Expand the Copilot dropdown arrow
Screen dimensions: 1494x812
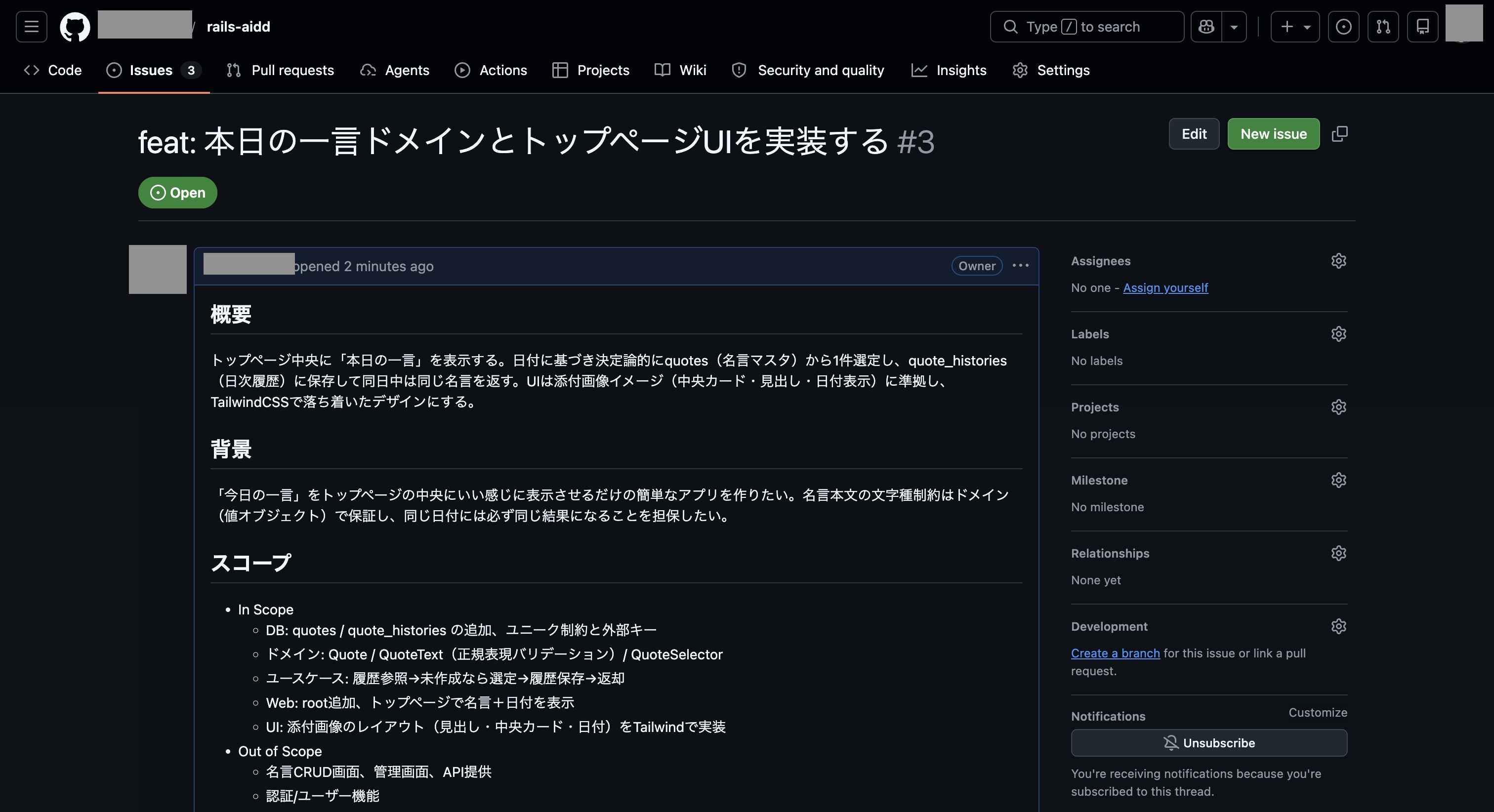coord(1234,27)
